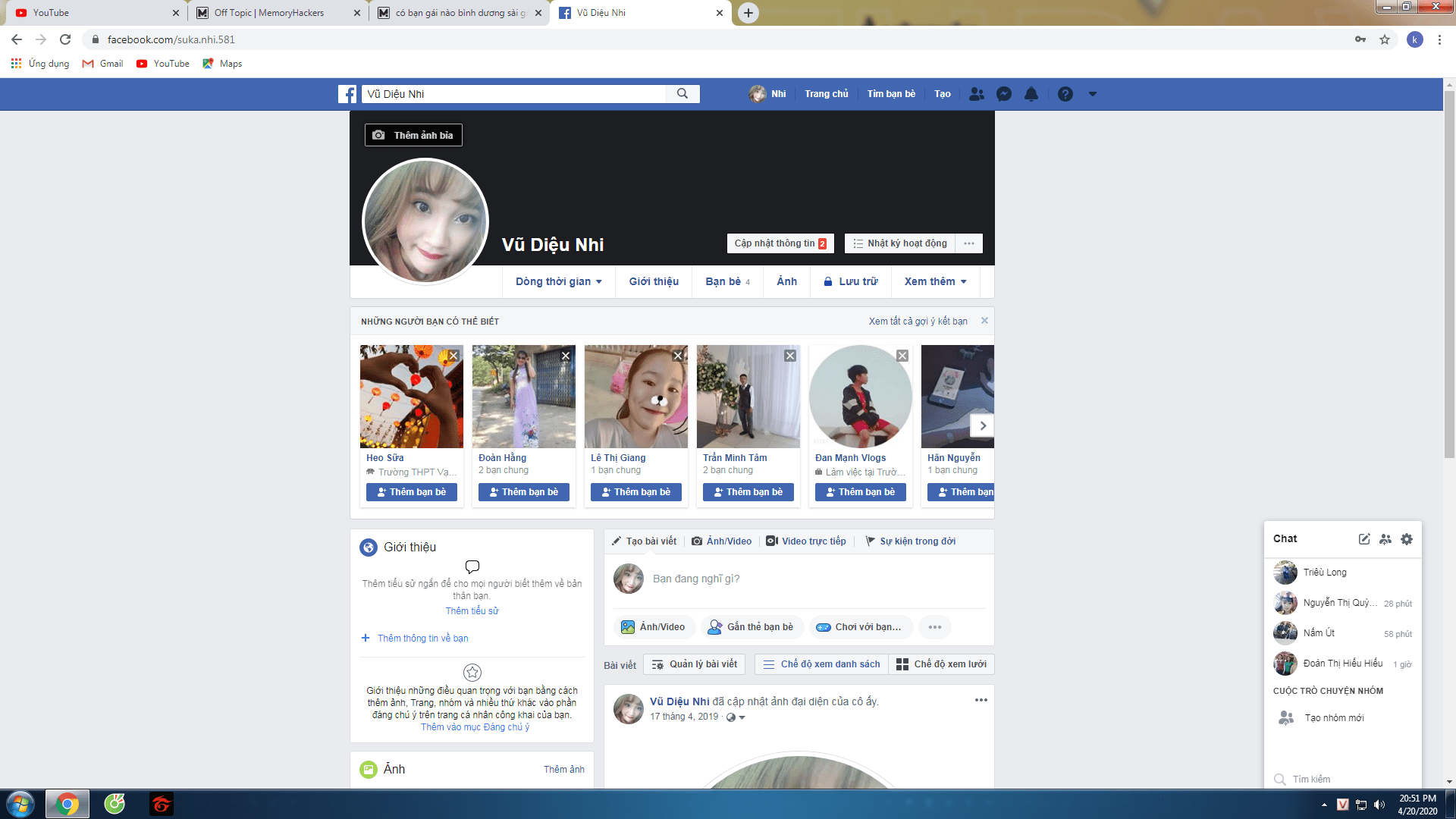Bookmark this page with star icon

(1385, 39)
